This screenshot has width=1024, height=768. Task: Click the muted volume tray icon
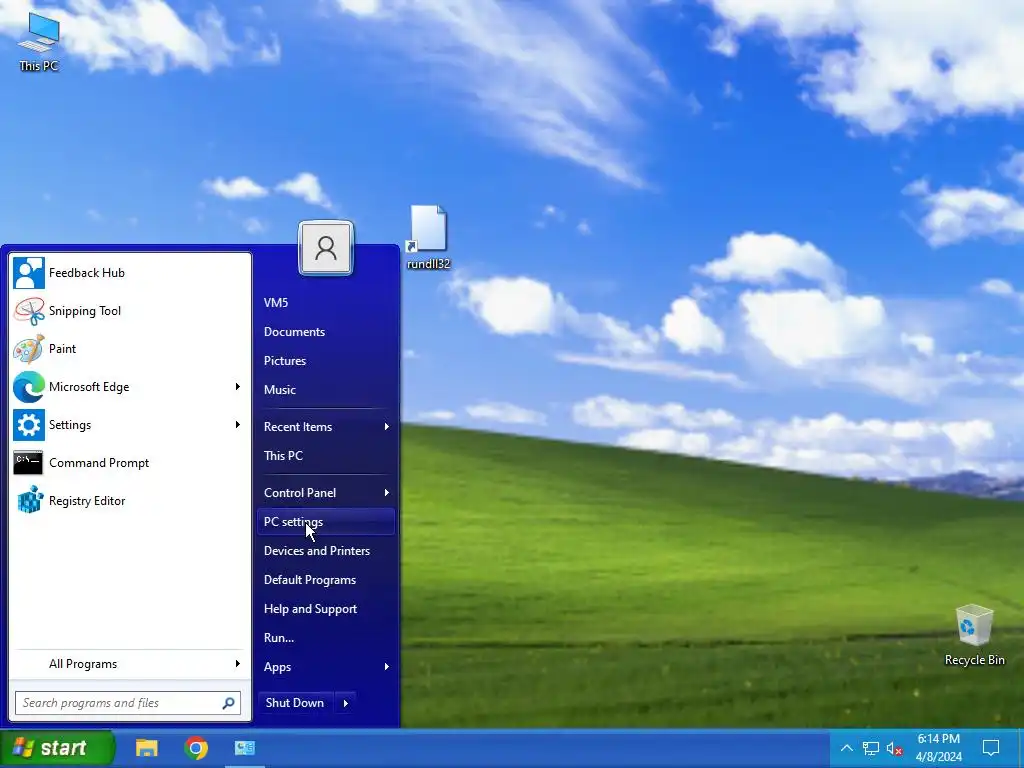coord(895,748)
